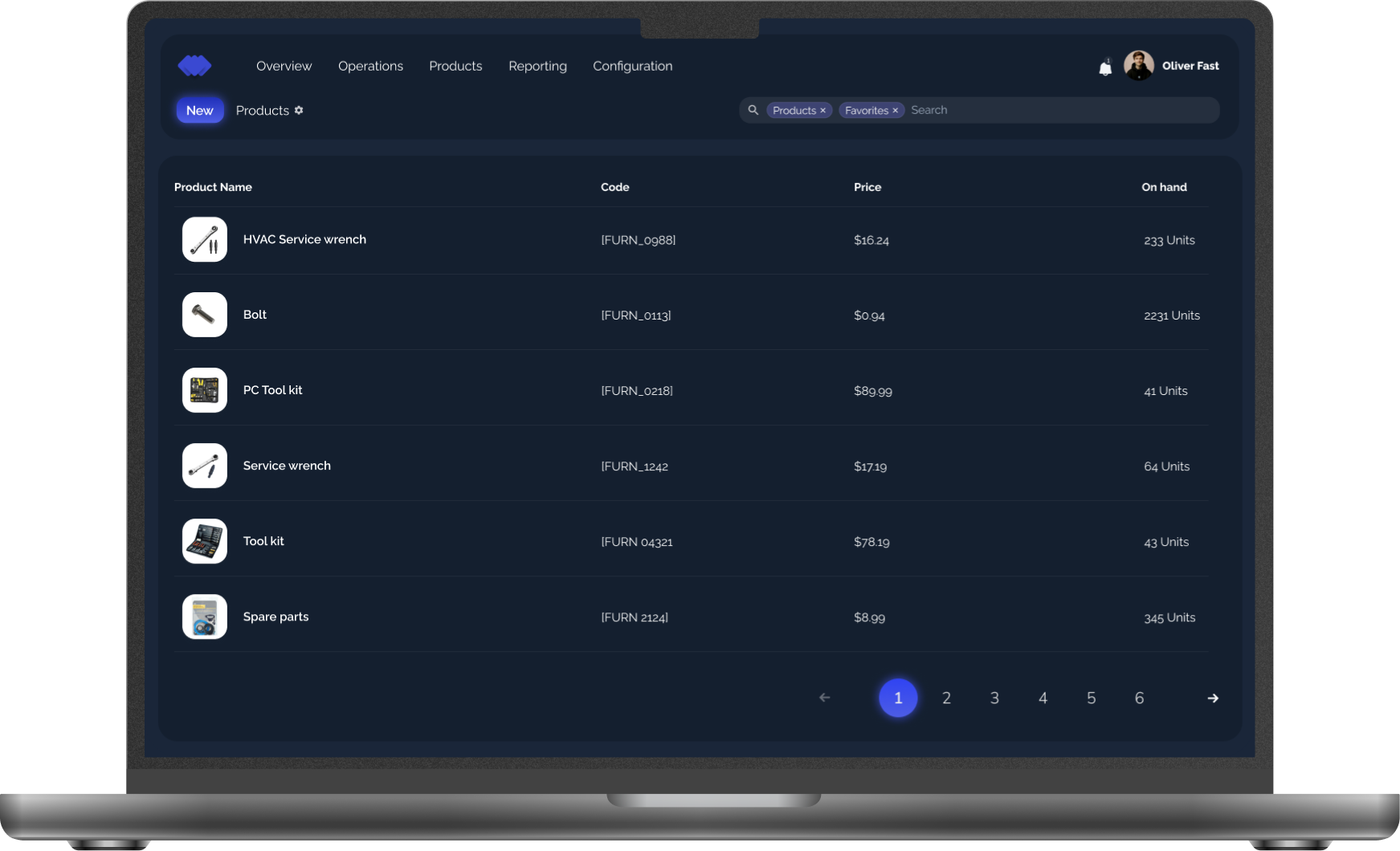Click the 2231 Units value
Image resolution: width=1400 pixels, height=851 pixels.
pos(1172,316)
